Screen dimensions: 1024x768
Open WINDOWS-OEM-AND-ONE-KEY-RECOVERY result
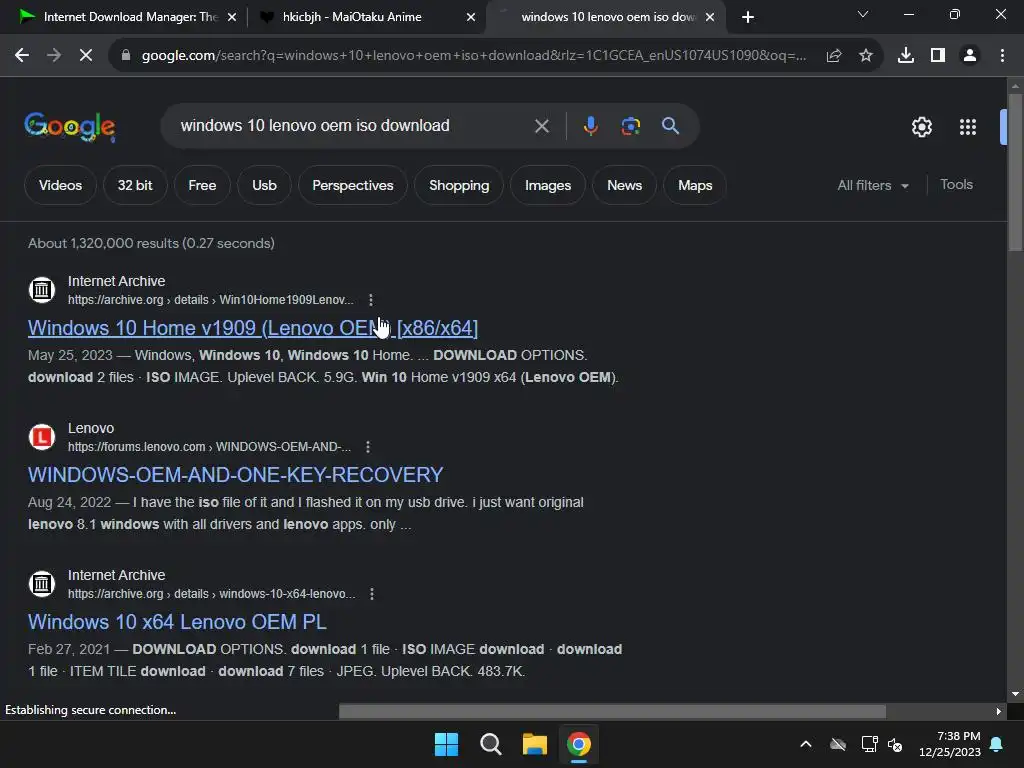pos(236,475)
